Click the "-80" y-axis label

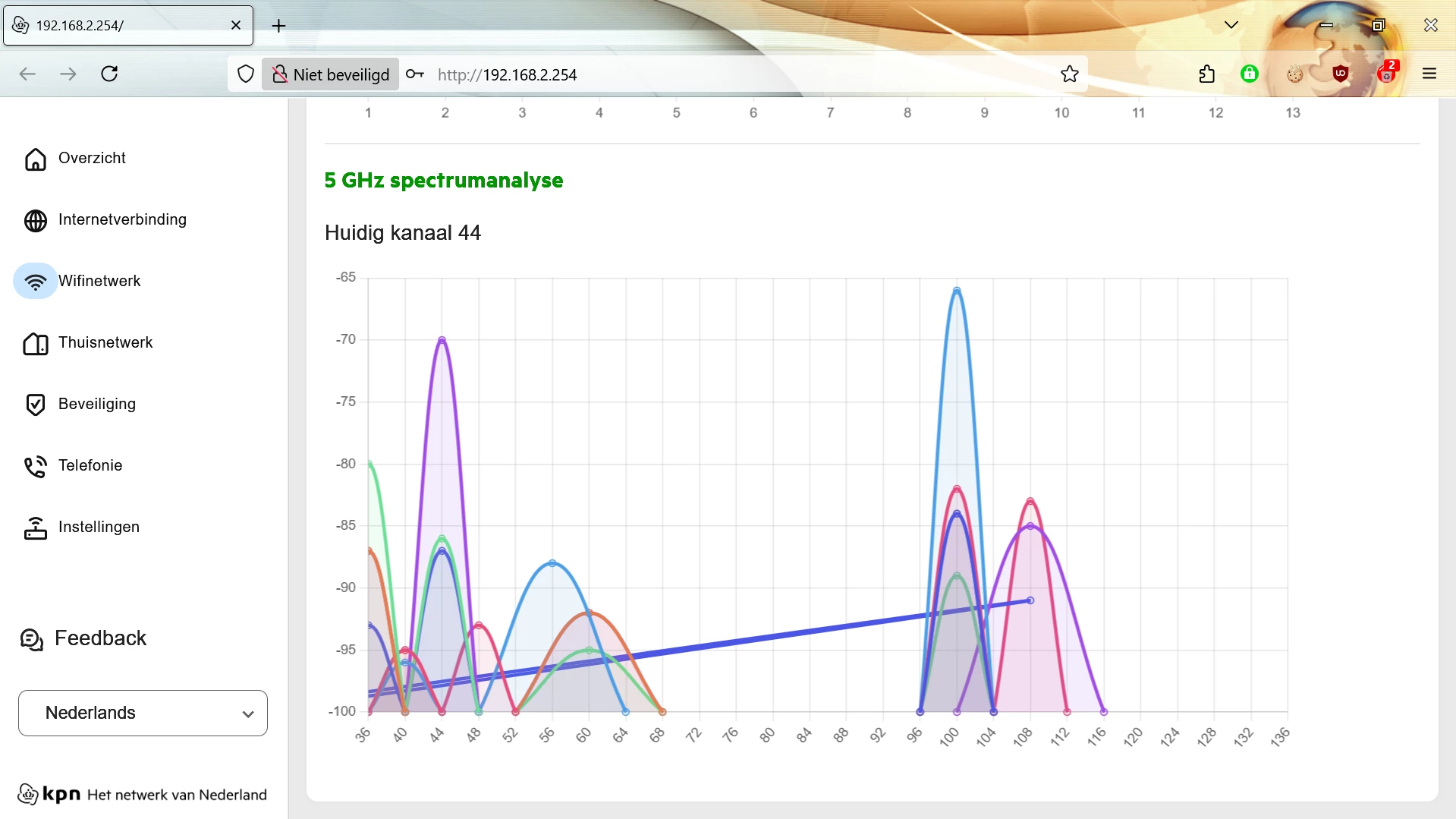click(x=346, y=464)
